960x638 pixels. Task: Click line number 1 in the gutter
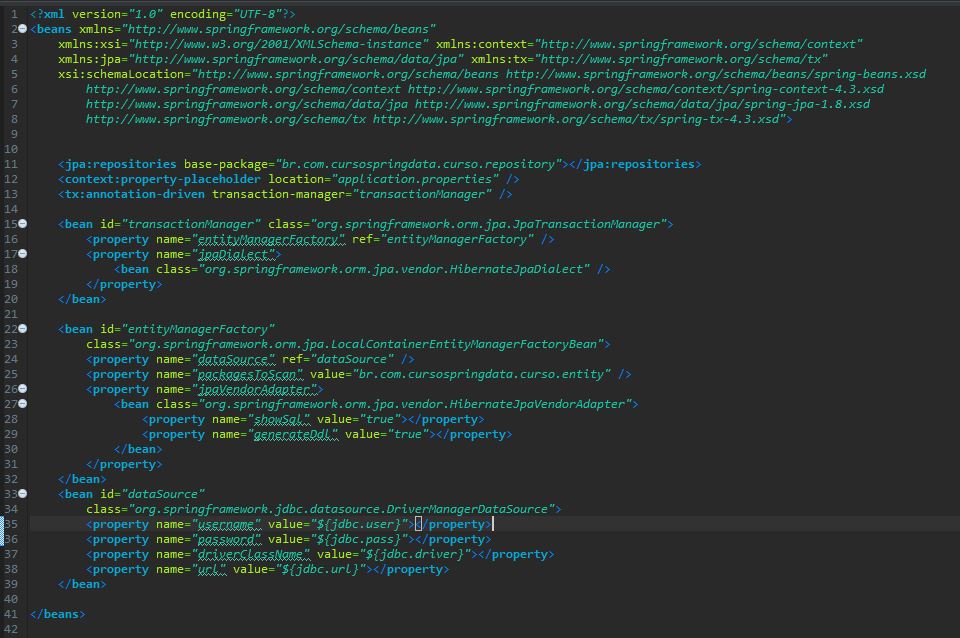pyautogui.click(x=14, y=14)
